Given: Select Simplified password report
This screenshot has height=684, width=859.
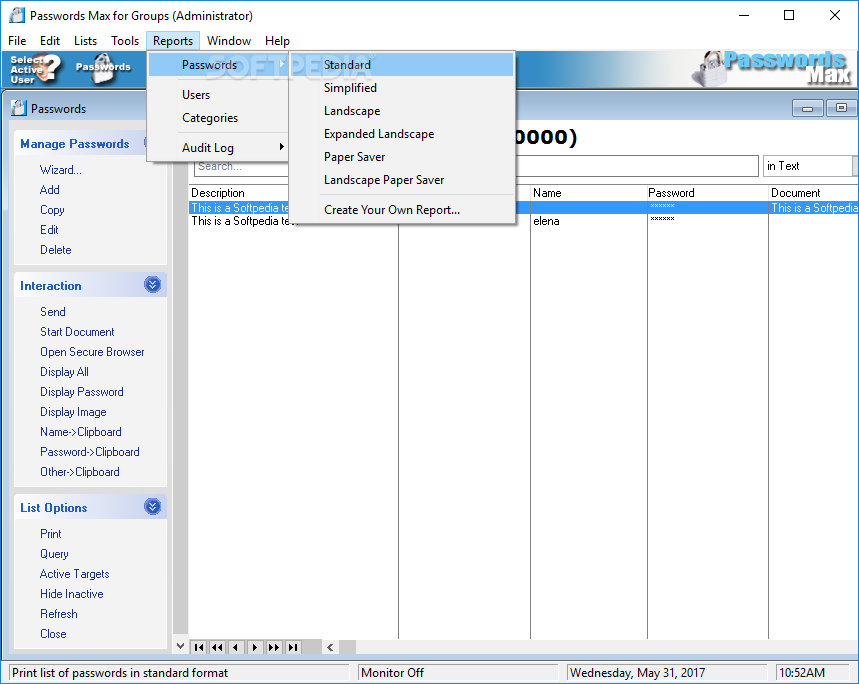Looking at the screenshot, I should coord(402,88).
